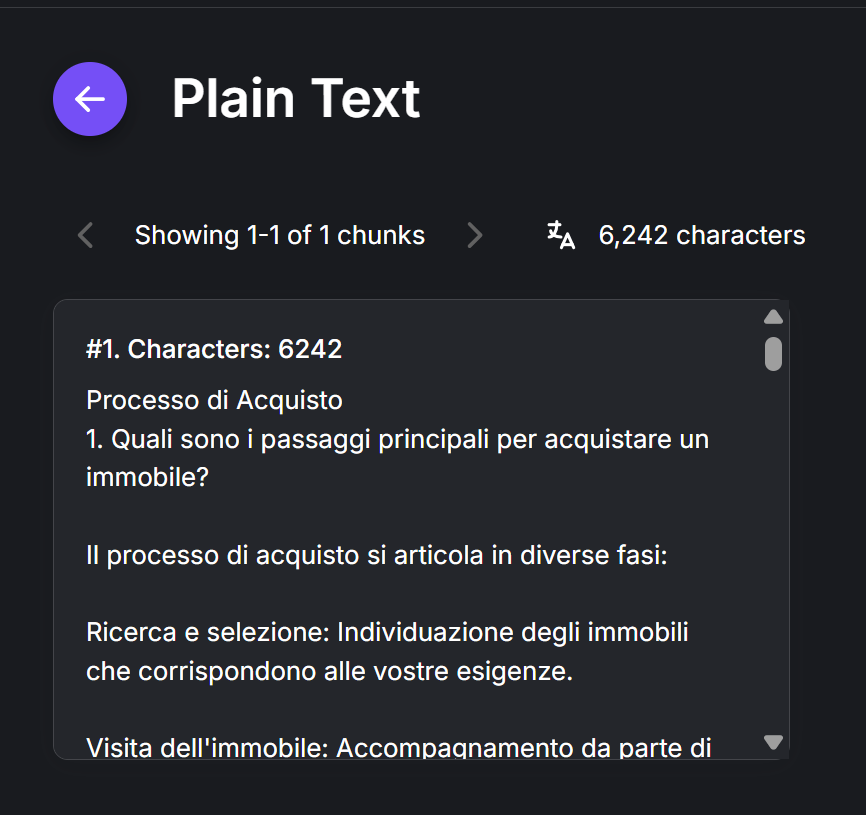Click the purple back arrow button
Screen dimensions: 866x815
coord(90,99)
